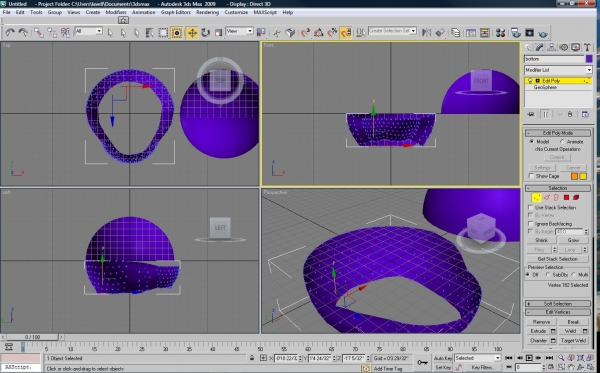Activate the Select and Link tool

[38, 33]
